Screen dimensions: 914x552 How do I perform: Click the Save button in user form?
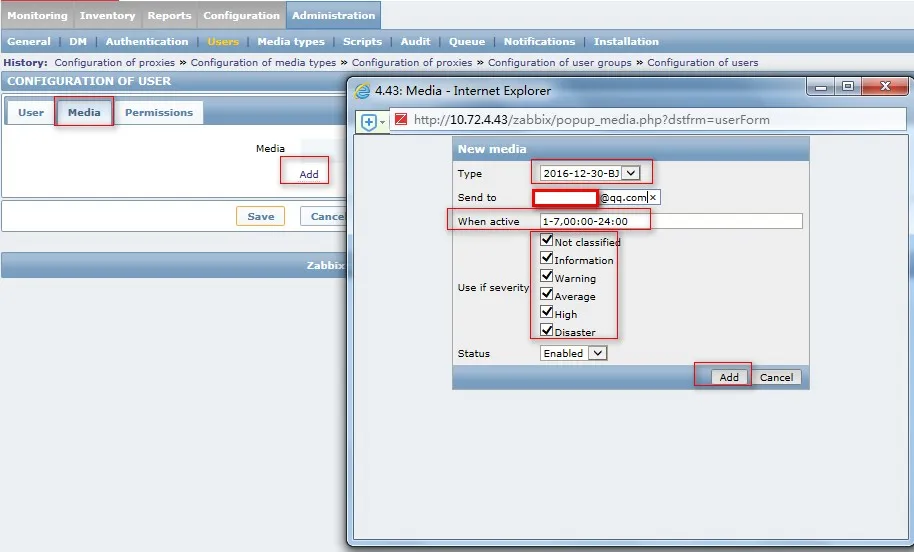click(261, 216)
